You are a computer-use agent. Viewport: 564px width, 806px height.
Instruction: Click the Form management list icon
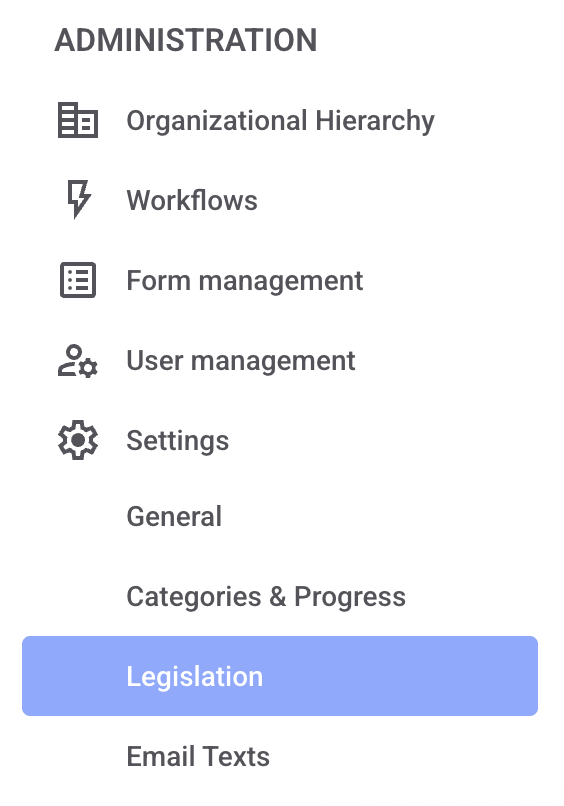[78, 280]
